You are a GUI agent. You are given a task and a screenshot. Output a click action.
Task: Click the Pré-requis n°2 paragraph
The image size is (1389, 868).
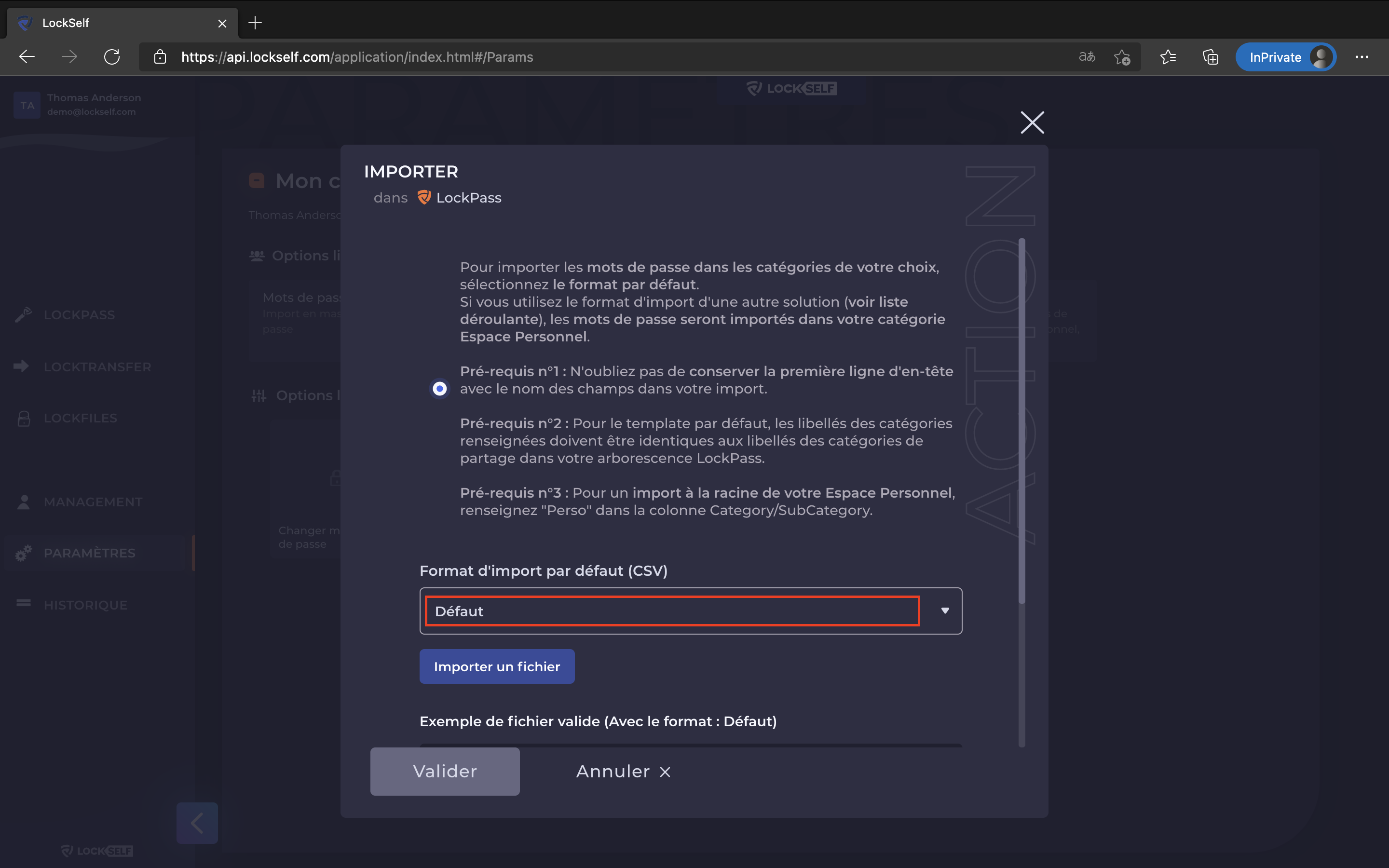706,440
